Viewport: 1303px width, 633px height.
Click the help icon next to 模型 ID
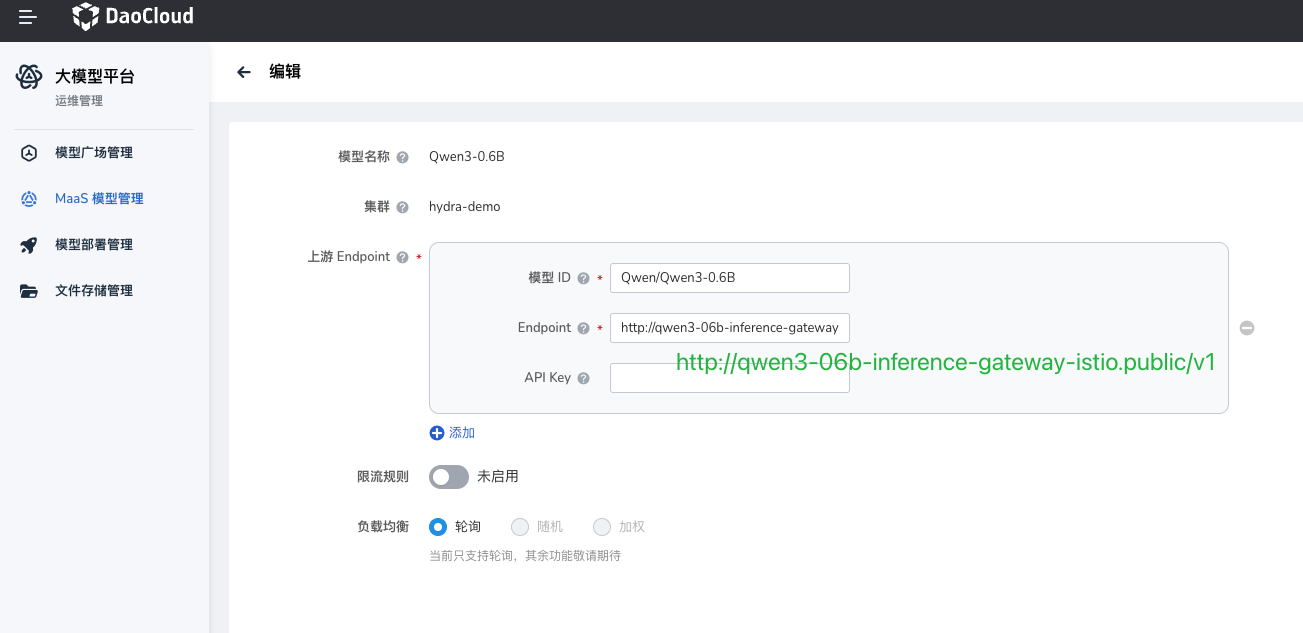583,278
